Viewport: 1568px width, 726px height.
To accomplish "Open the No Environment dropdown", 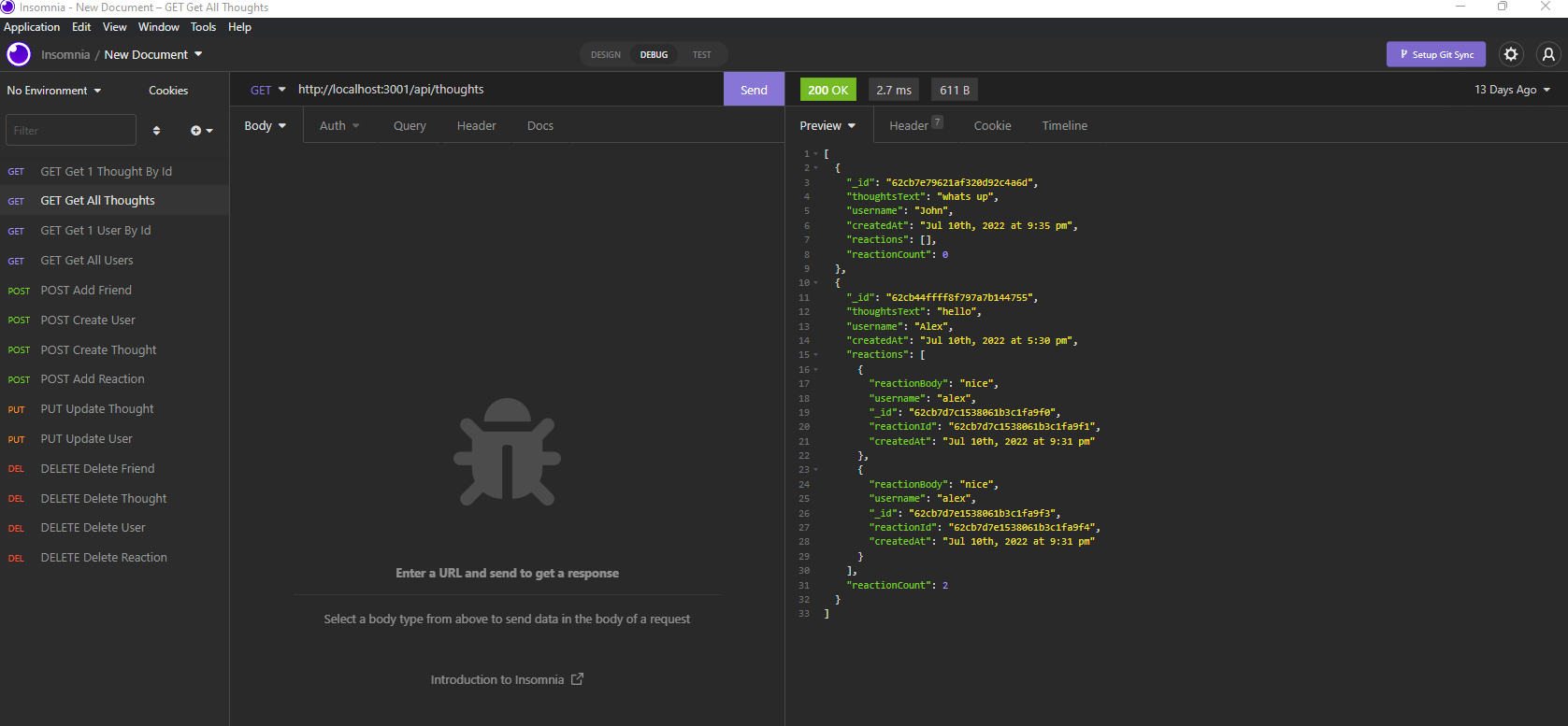I will 54,91.
